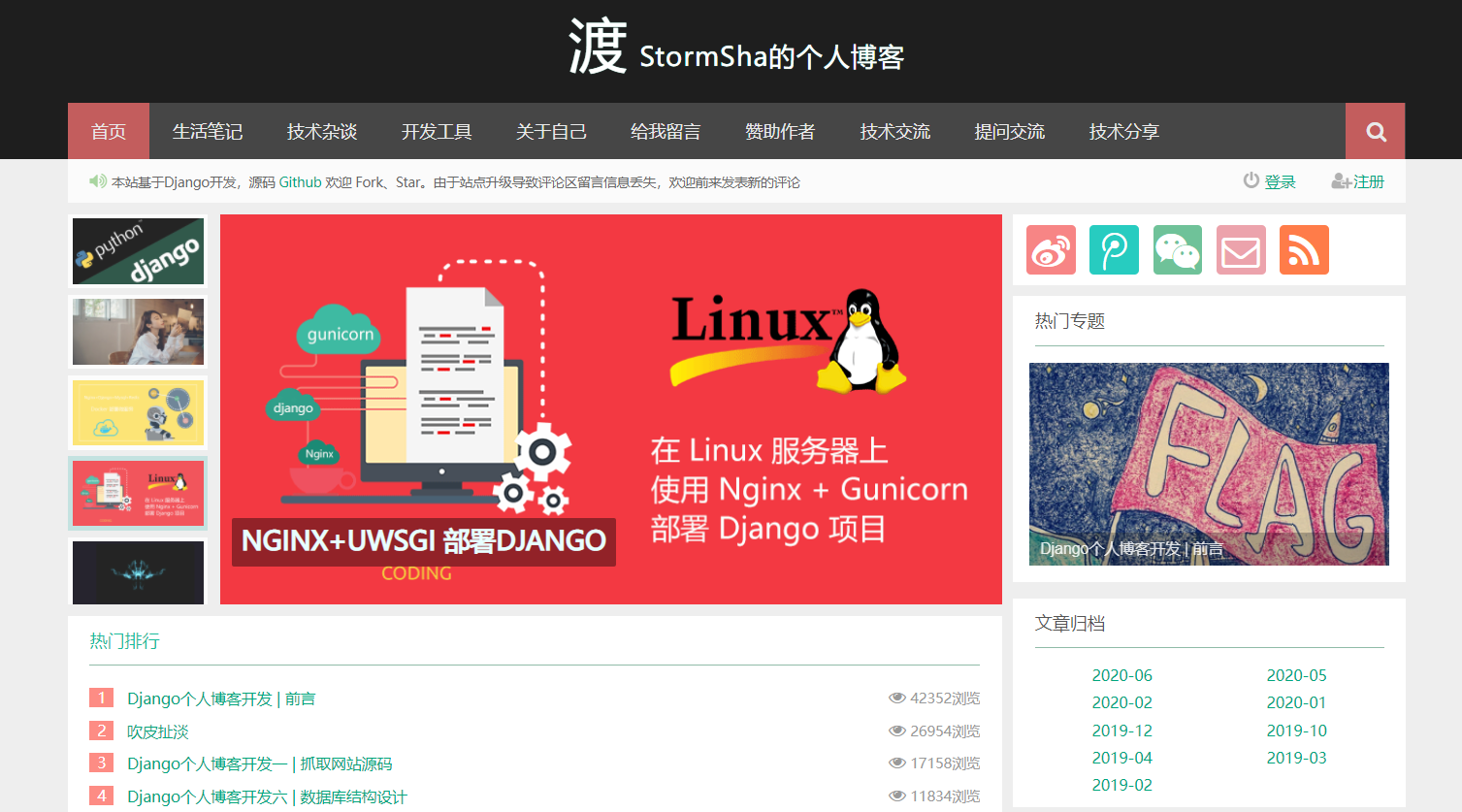Click the email envelope icon
The width and height of the screenshot is (1462, 812).
click(x=1240, y=249)
